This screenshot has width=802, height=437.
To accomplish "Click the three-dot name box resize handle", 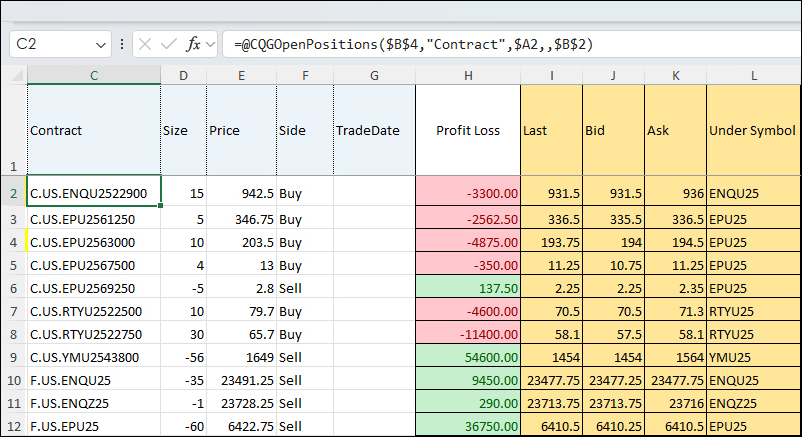I will 122,45.
